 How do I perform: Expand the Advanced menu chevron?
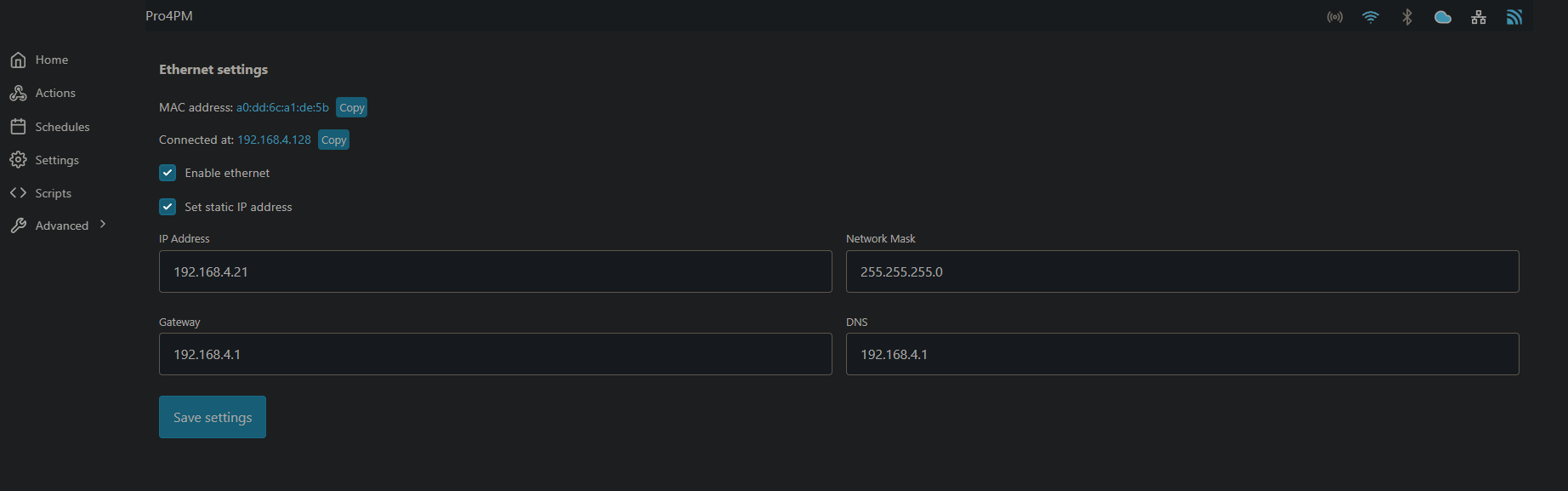tap(103, 225)
